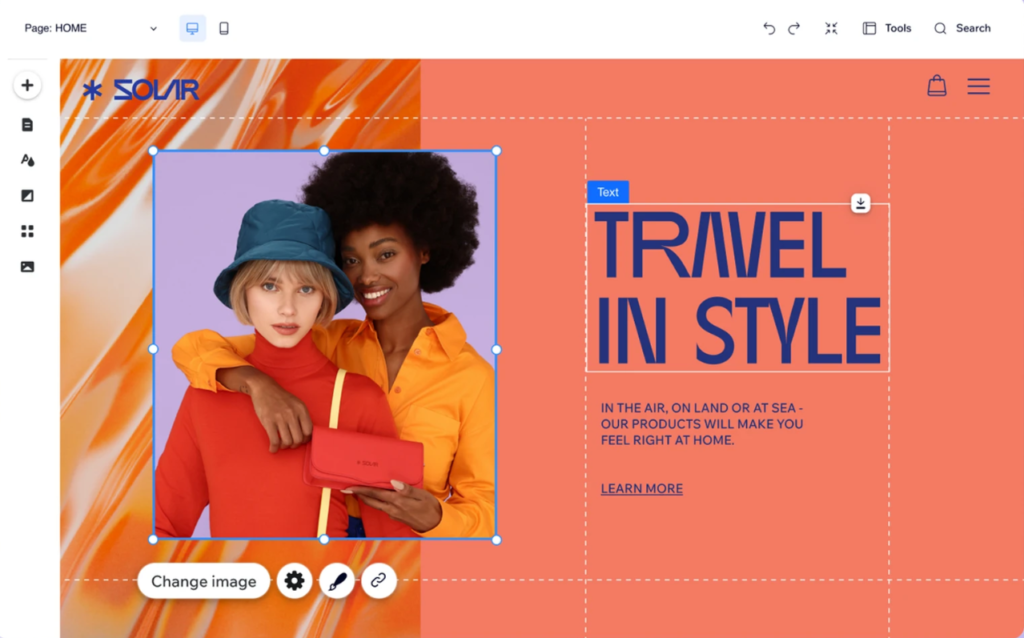Switch to mobile view
Screen dimensions: 1024x638
pyautogui.click(x=224, y=29)
